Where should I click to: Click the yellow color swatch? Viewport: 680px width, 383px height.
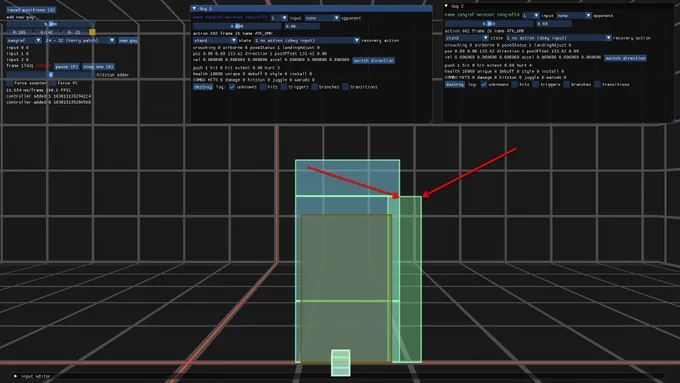[x=92, y=32]
